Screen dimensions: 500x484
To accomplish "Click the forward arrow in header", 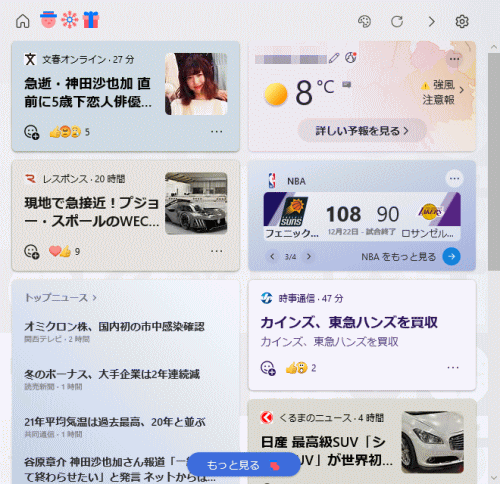I will [x=432, y=22].
